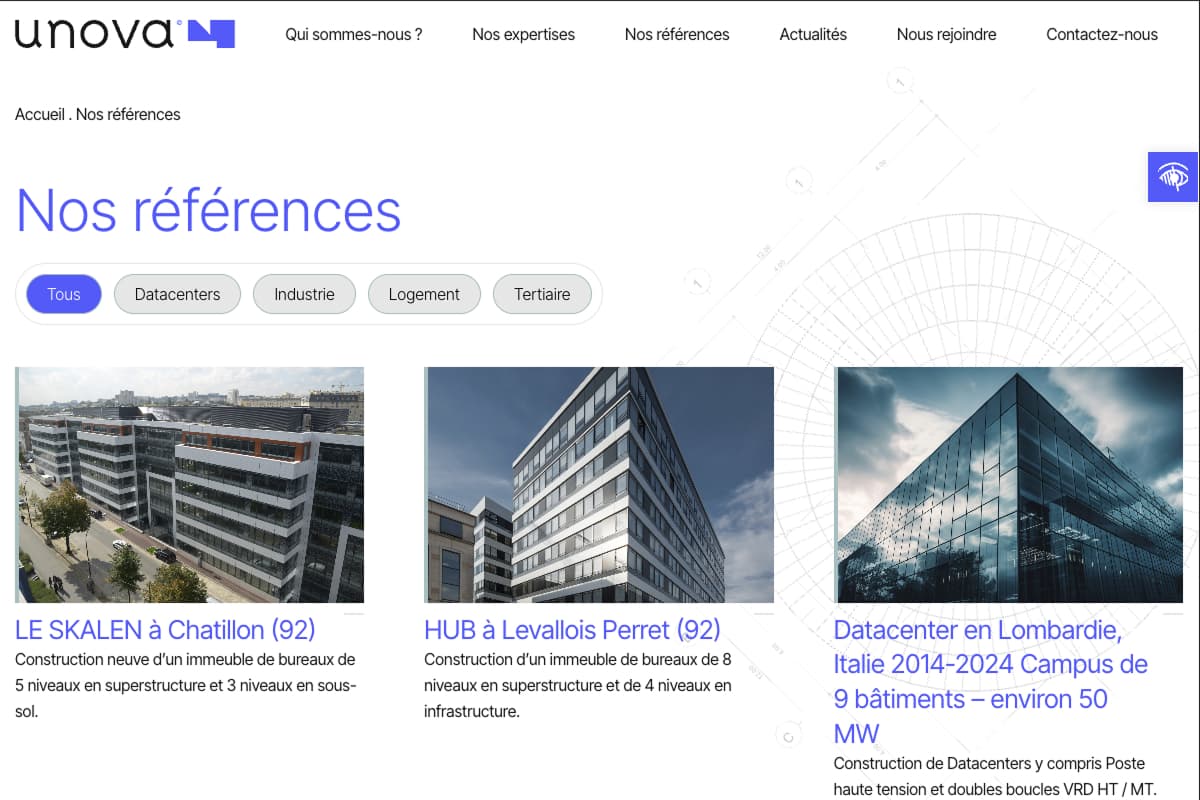The height and width of the screenshot is (800, 1200).
Task: Open Nos expertises menu item
Action: pyautogui.click(x=523, y=34)
